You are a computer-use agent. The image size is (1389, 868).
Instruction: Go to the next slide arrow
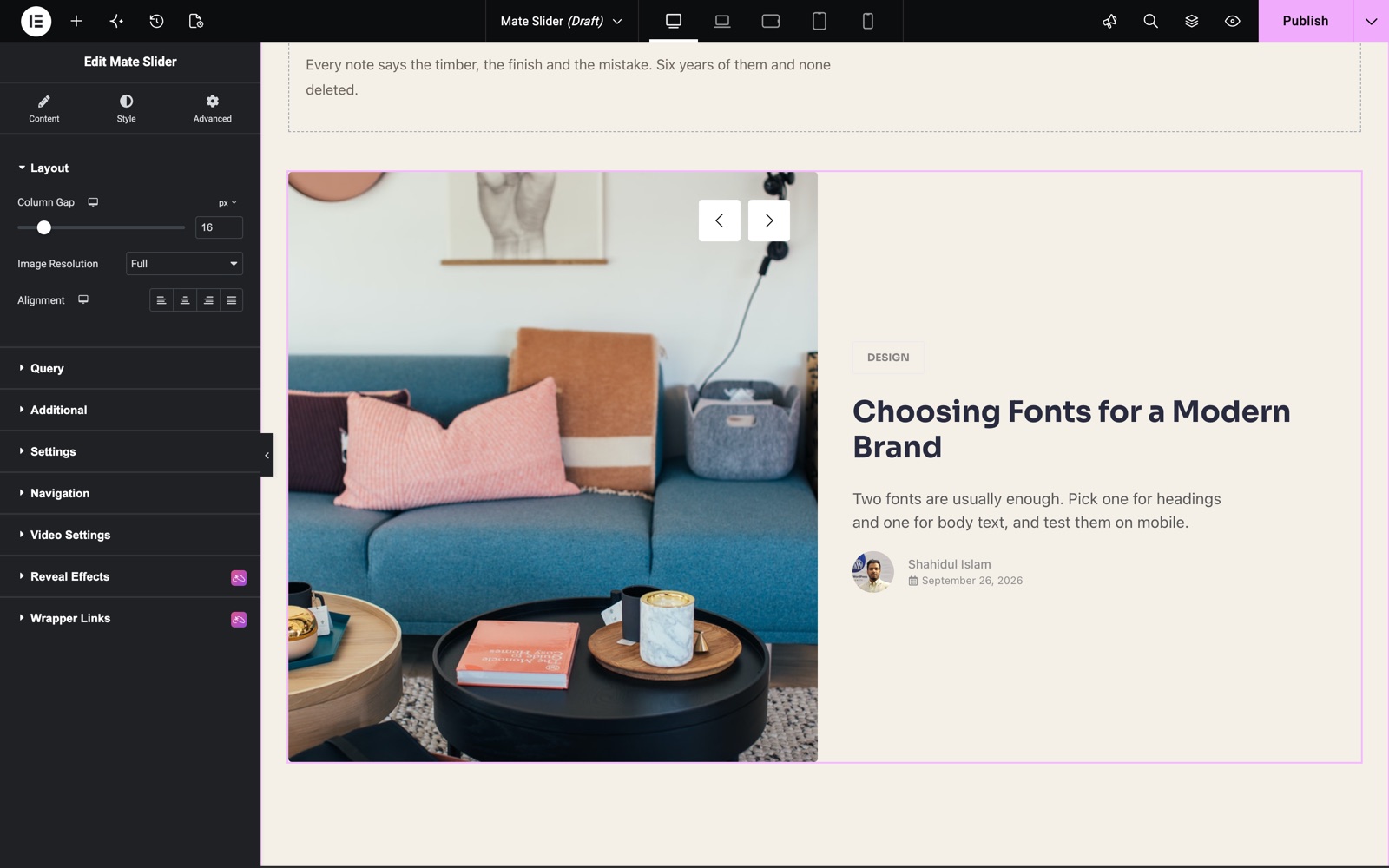(769, 220)
